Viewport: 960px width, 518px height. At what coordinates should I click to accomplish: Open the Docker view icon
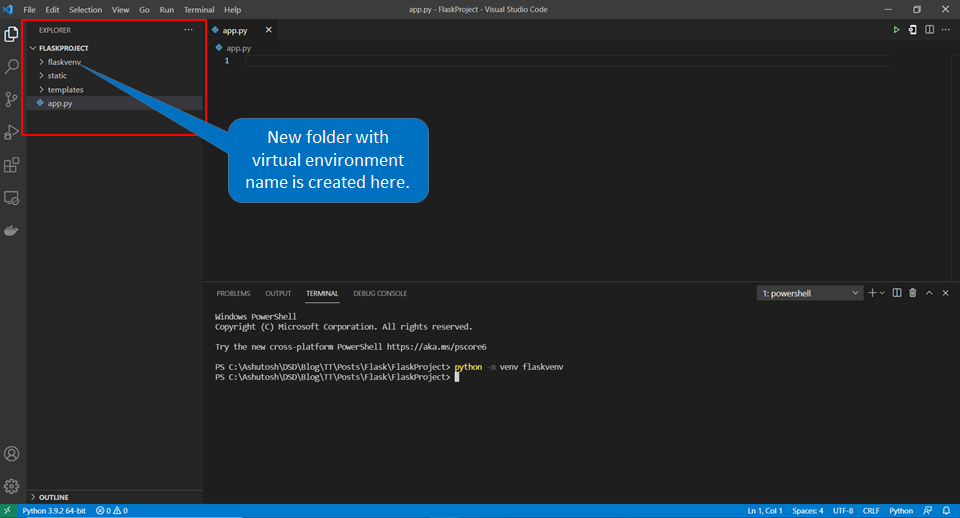(x=12, y=231)
